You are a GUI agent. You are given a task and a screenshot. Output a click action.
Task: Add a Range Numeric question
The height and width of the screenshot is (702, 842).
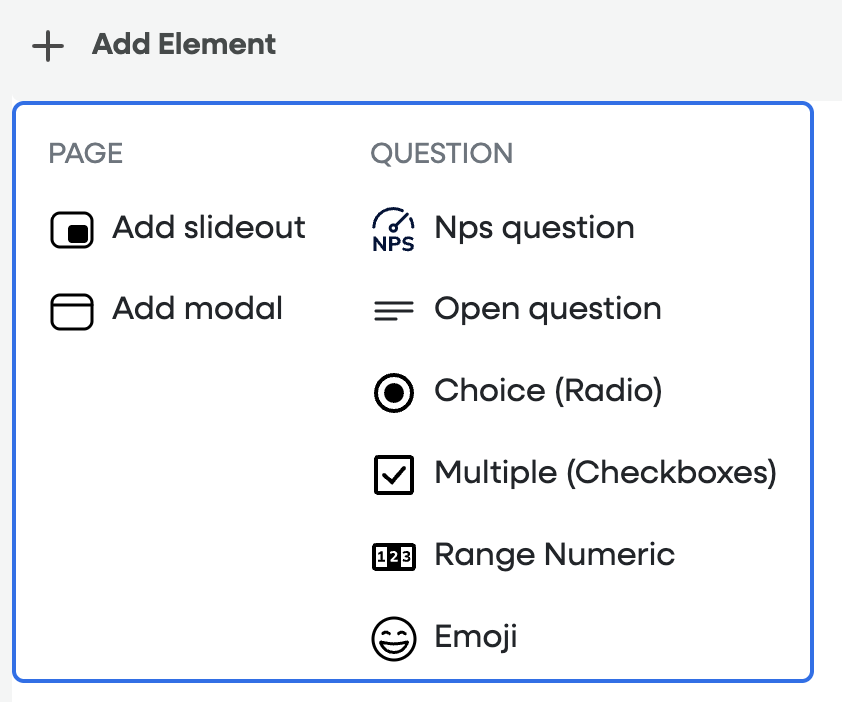pyautogui.click(x=554, y=555)
